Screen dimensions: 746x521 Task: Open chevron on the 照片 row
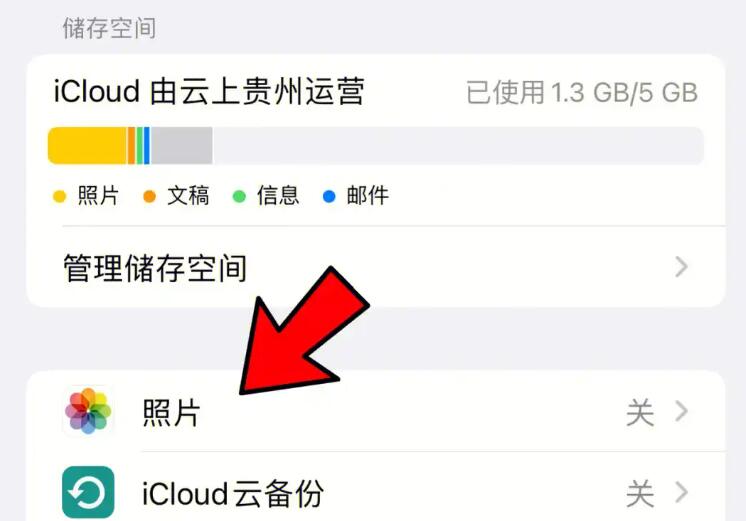[x=681, y=412]
